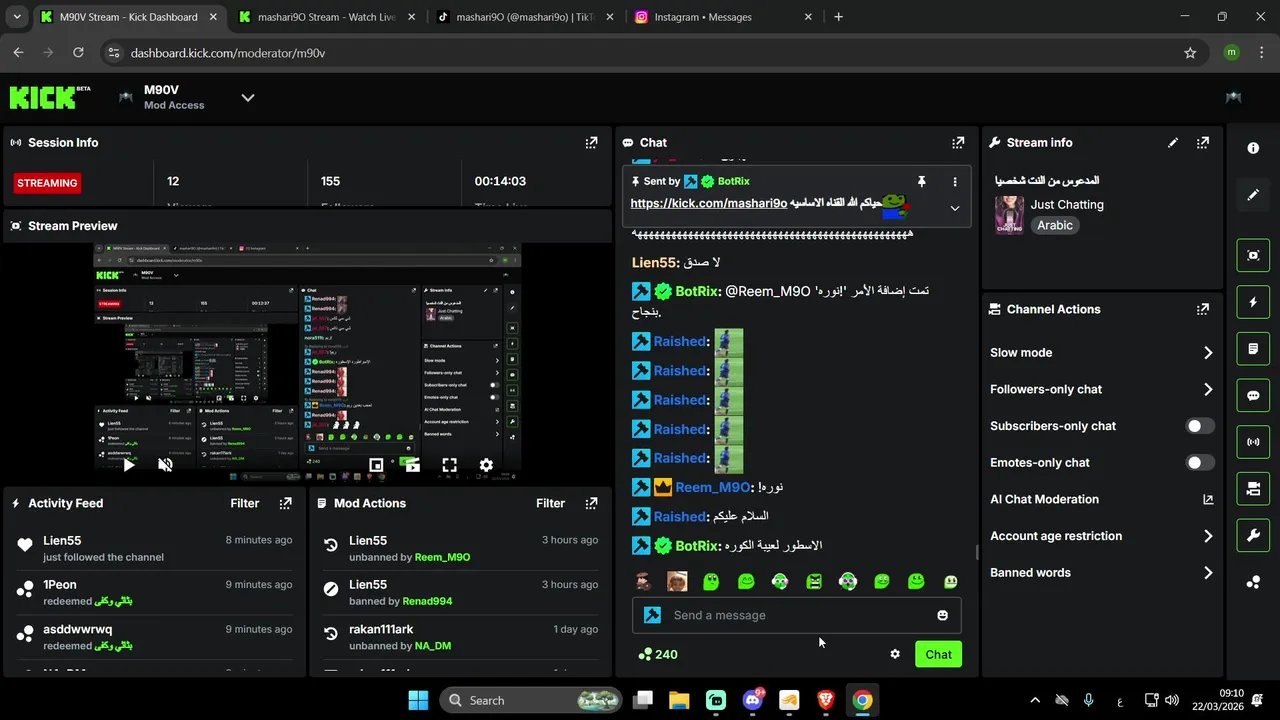Open Windows Start menu
The image size is (1280, 720).
click(418, 700)
